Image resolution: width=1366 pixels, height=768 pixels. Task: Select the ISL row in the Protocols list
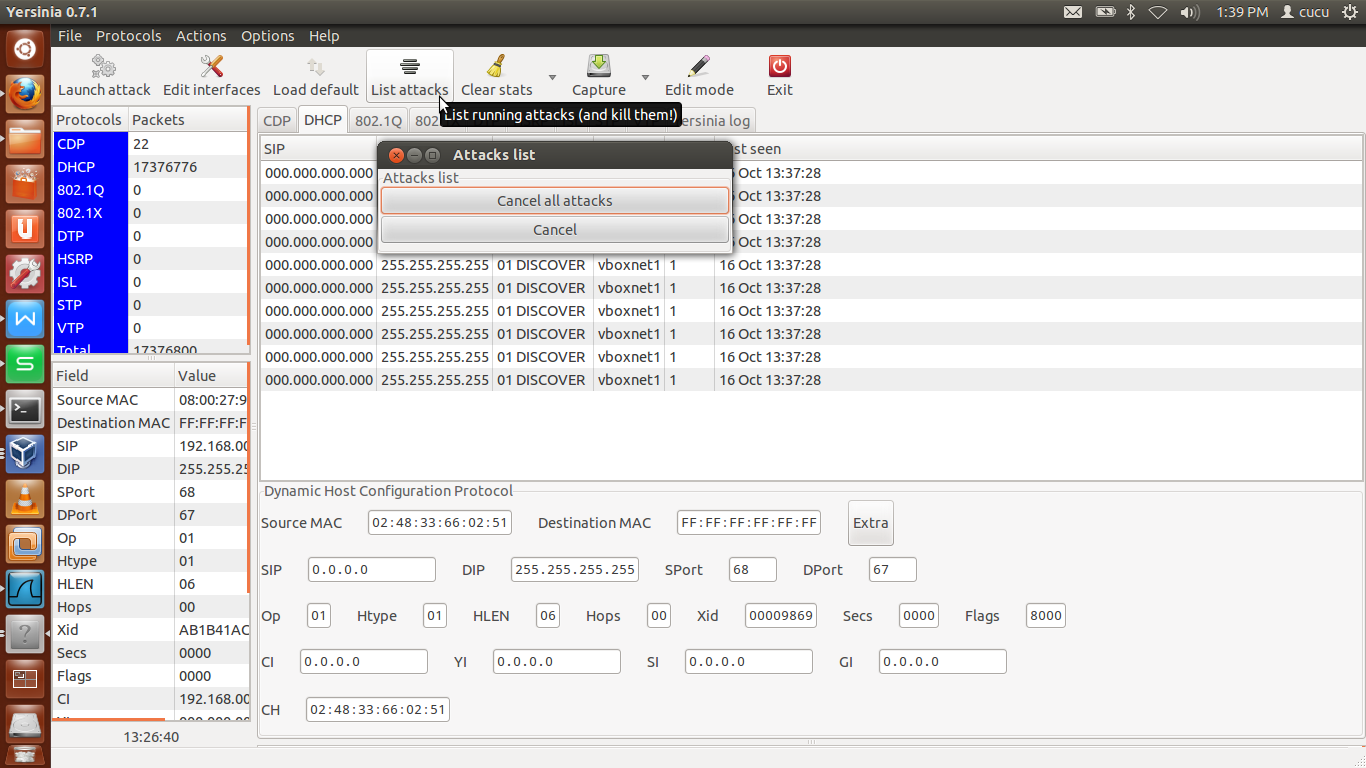150,282
